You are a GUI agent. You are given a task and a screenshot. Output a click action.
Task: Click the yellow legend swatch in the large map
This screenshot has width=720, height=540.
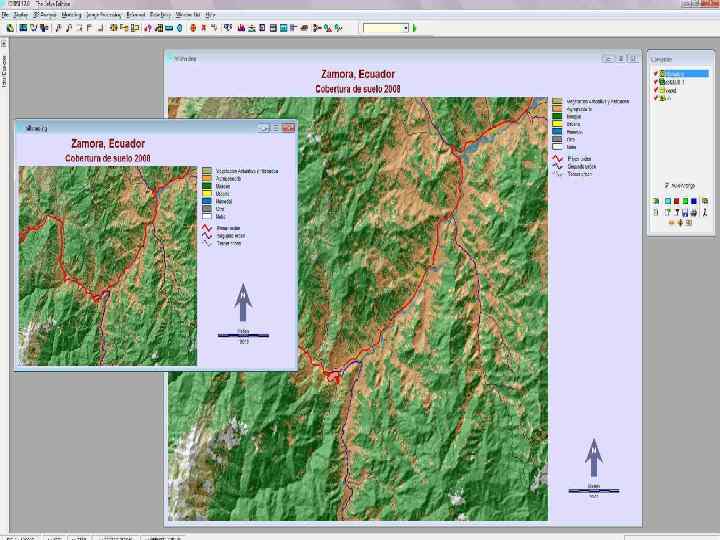[x=557, y=124]
